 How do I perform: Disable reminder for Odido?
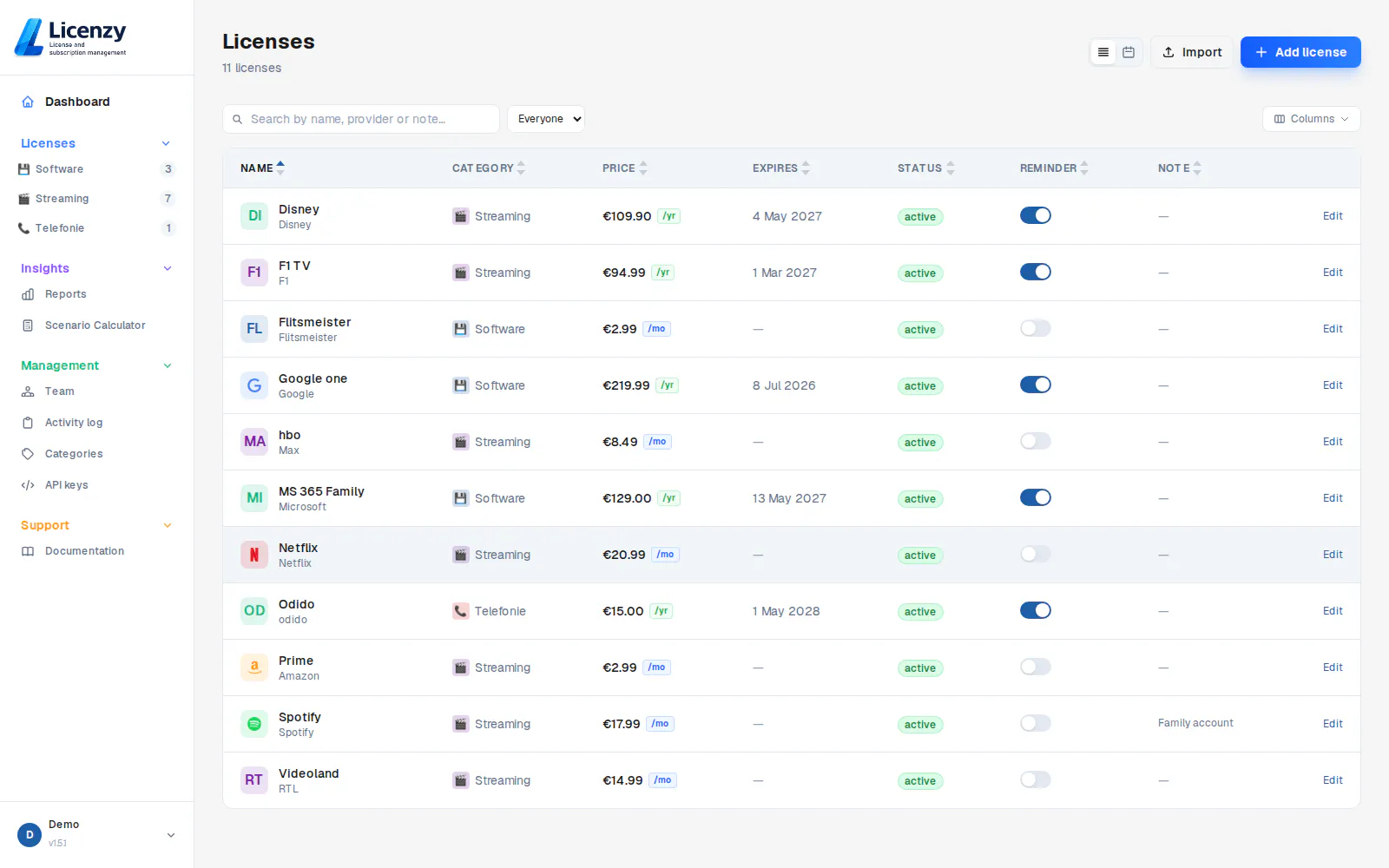[x=1035, y=610]
